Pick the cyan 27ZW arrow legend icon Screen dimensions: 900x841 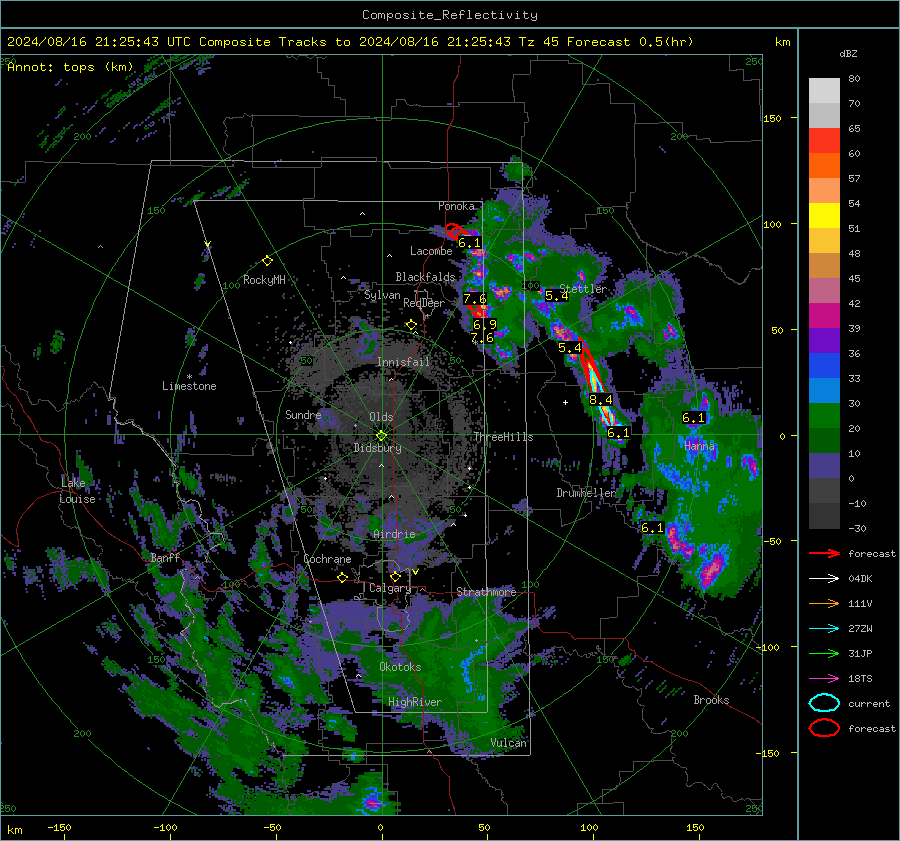[x=824, y=629]
